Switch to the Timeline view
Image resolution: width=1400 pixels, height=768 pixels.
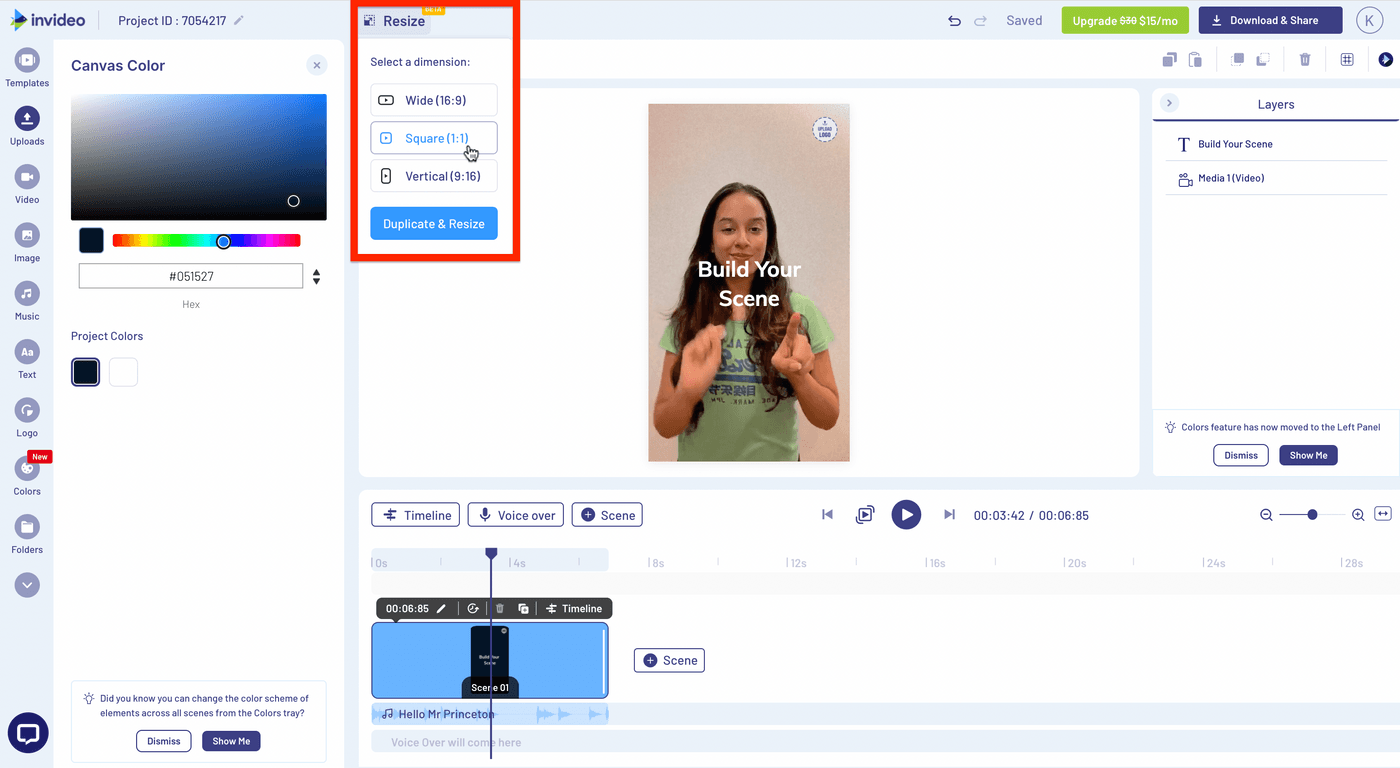click(x=415, y=514)
